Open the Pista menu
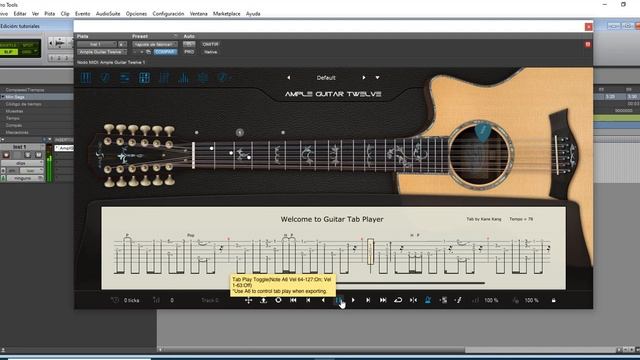Viewport: 640px width, 360px height. (x=50, y=13)
